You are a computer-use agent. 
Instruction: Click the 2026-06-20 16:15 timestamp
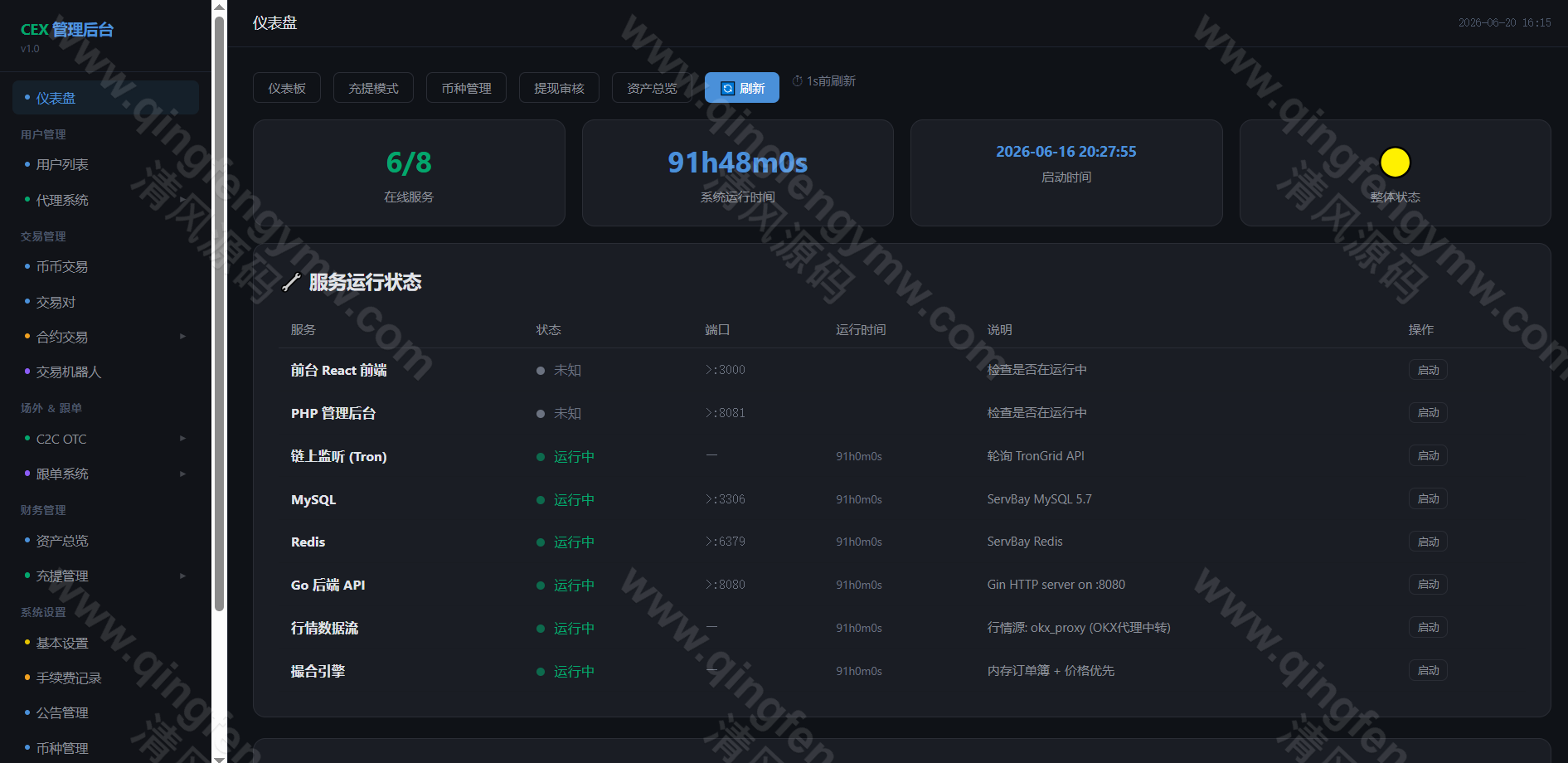(1505, 23)
